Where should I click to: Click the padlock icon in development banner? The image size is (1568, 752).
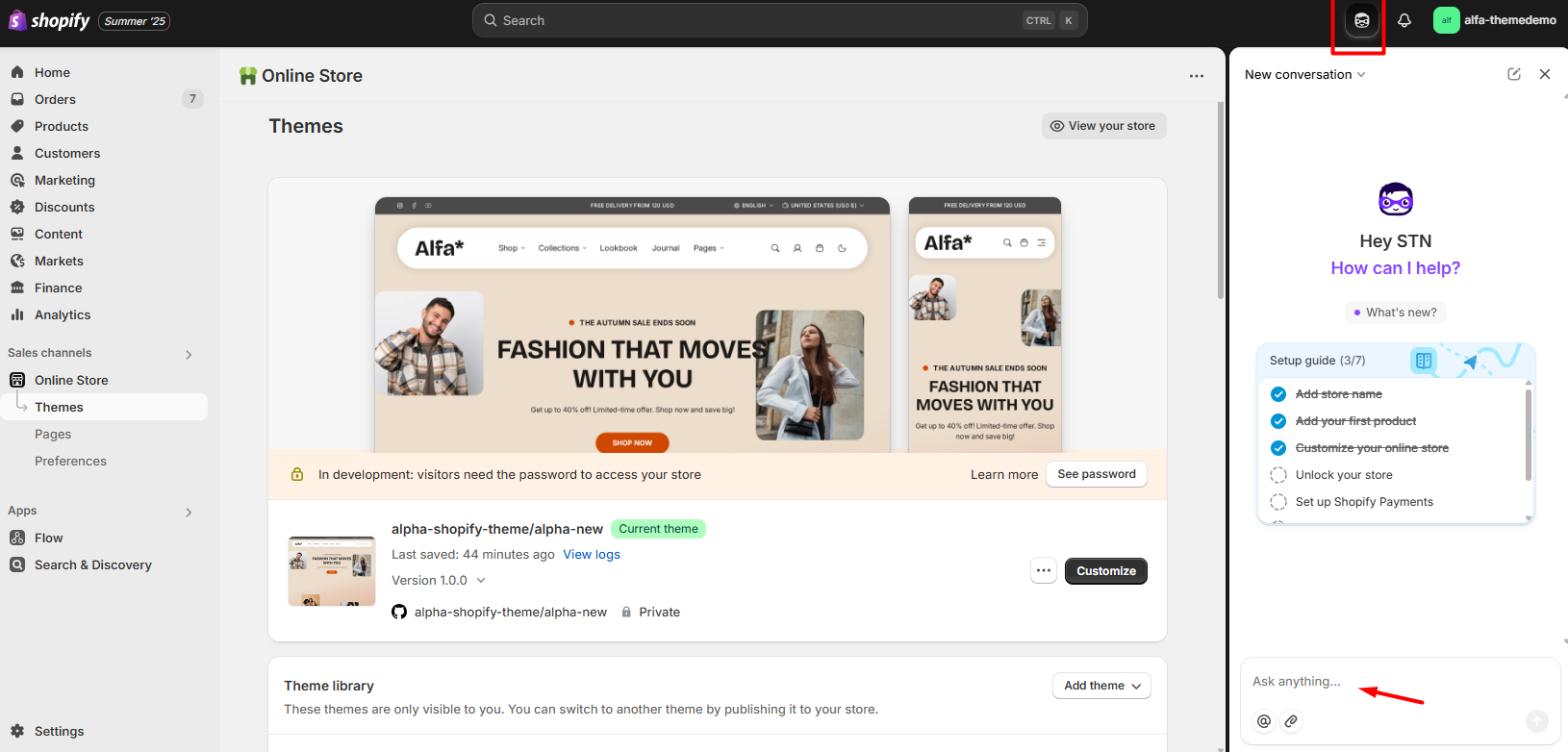(297, 474)
